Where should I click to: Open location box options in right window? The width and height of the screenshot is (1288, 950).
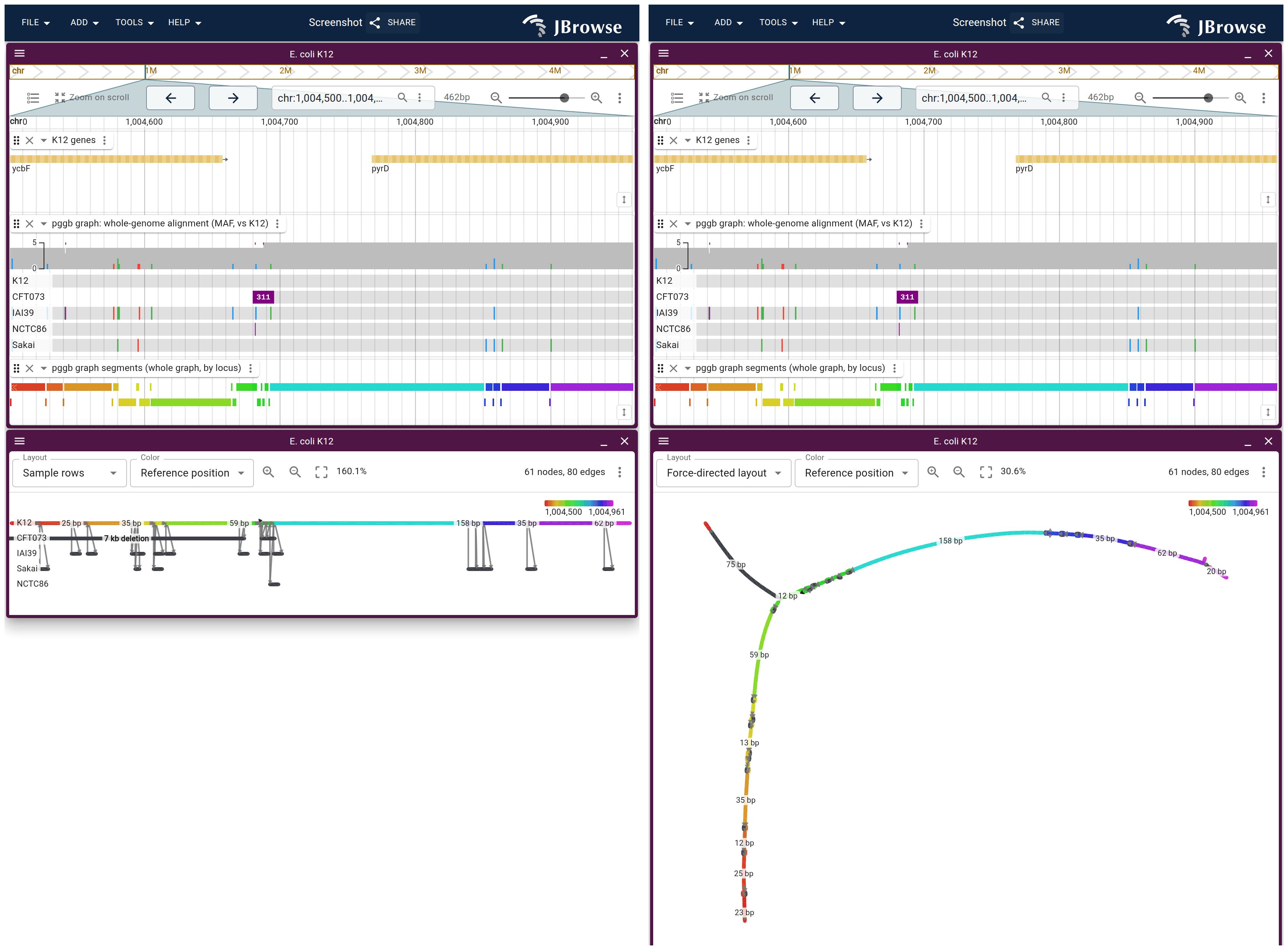[1064, 98]
